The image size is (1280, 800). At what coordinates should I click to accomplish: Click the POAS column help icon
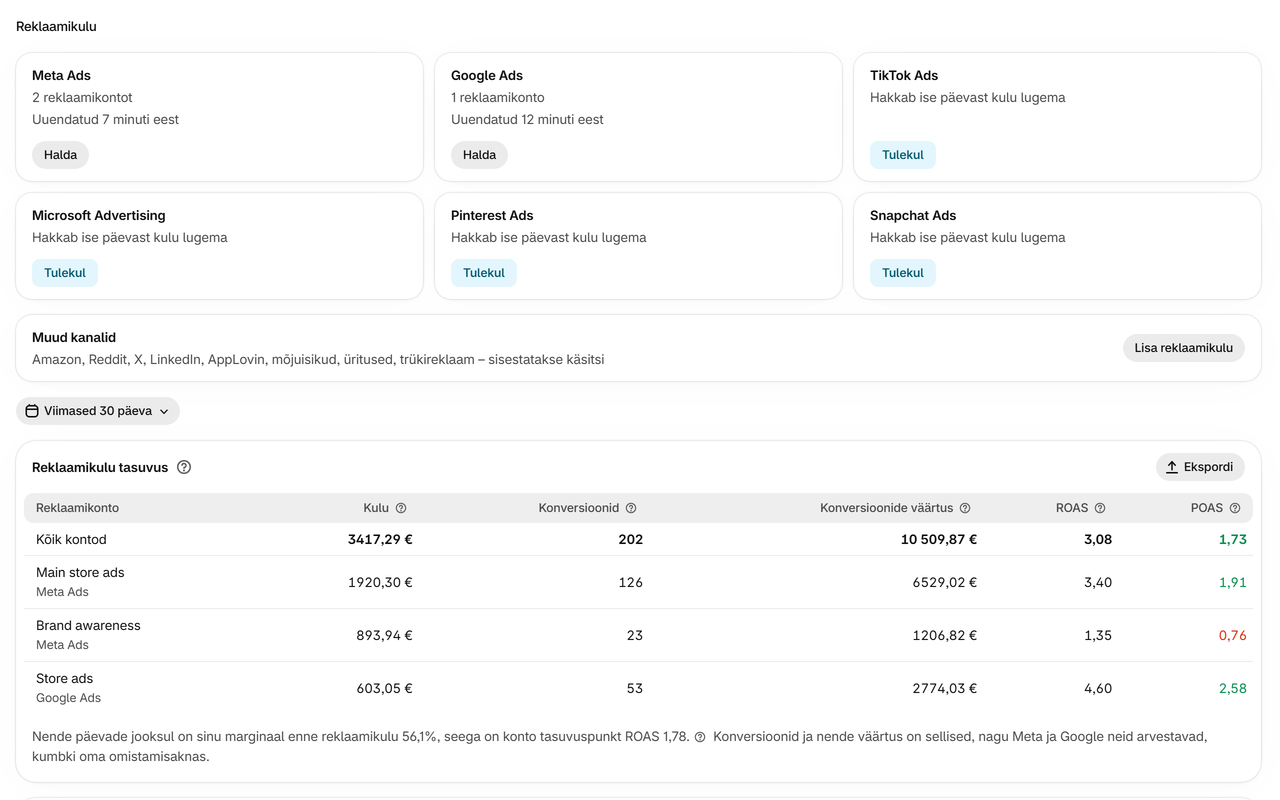(x=1235, y=508)
